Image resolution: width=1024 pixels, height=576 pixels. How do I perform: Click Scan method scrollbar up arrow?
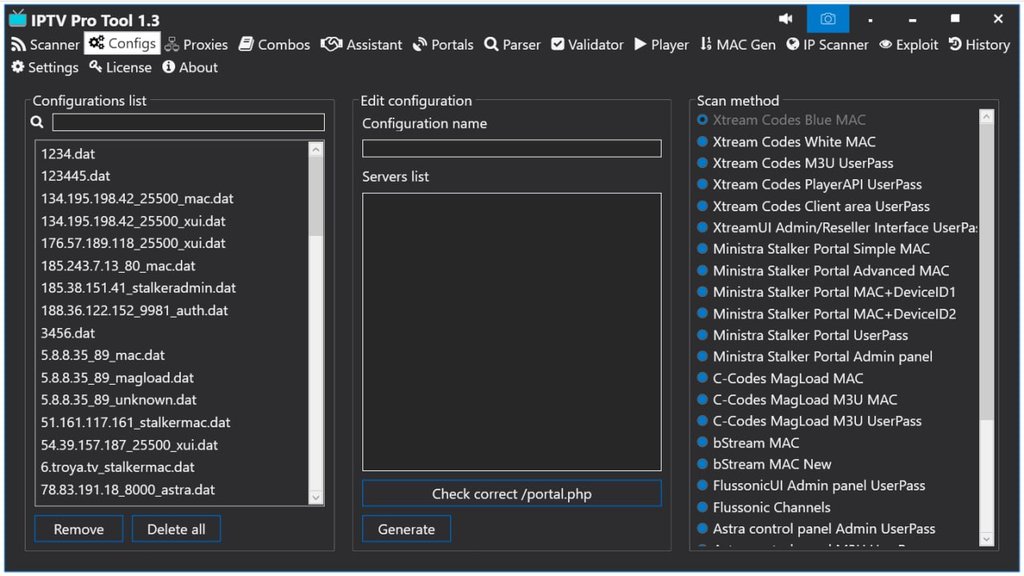(986, 117)
